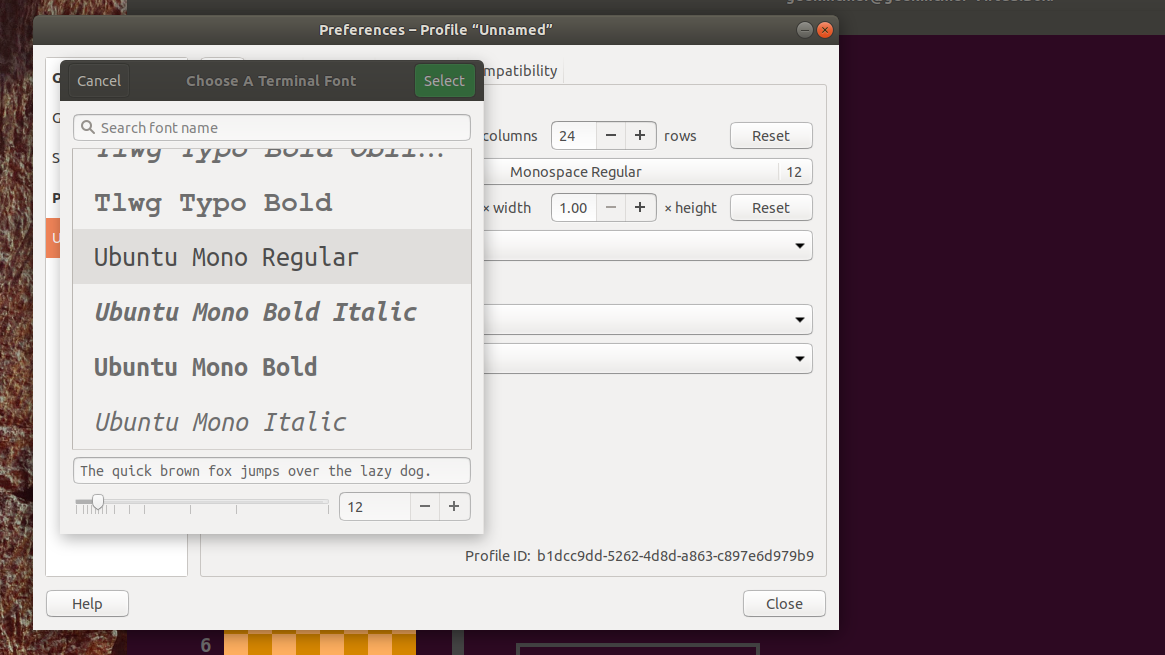Choose the Ubuntu Mono Bold font
1165x655 pixels.
[x=204, y=367]
